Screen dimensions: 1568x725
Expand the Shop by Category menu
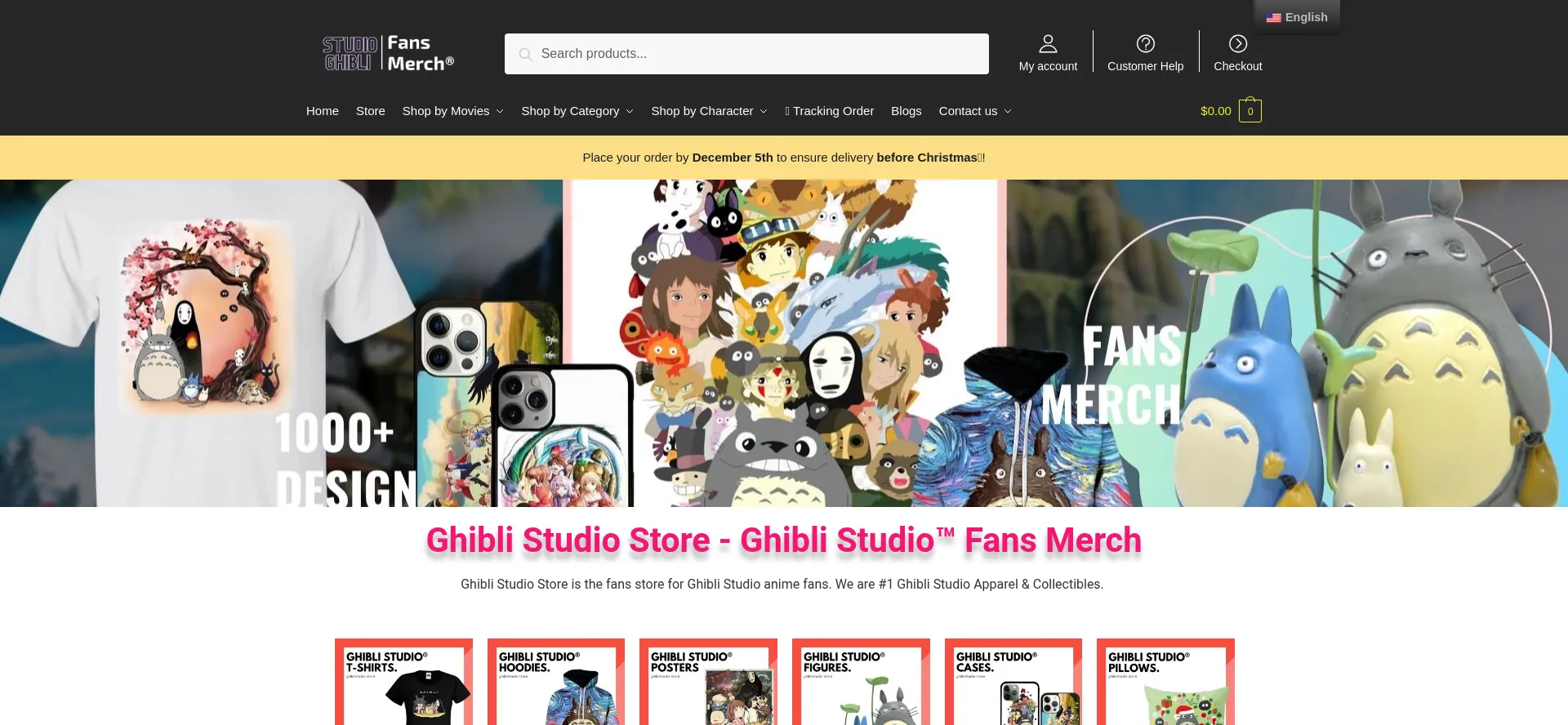click(577, 111)
